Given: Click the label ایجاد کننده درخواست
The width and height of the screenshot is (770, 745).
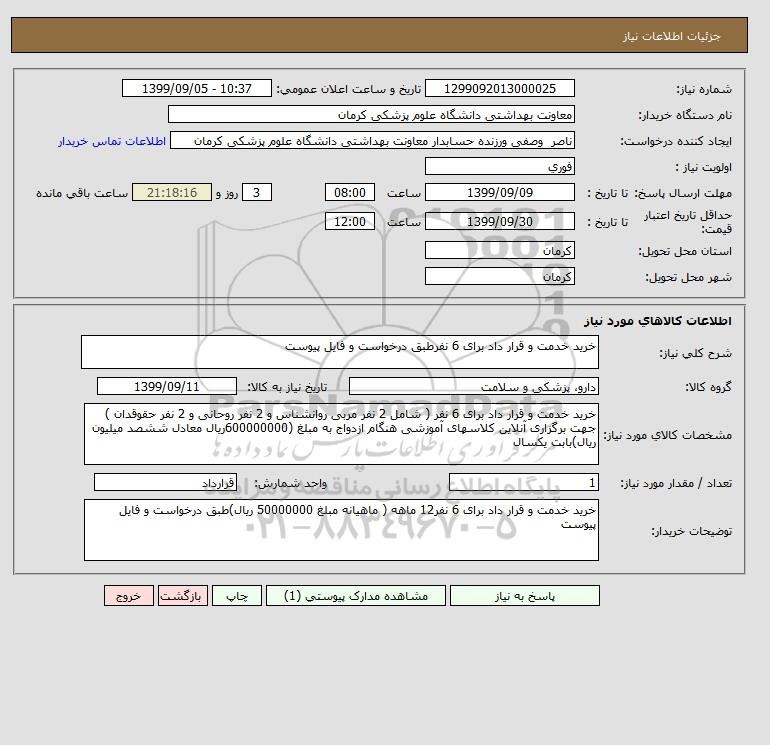Looking at the screenshot, I should pyautogui.click(x=676, y=142).
